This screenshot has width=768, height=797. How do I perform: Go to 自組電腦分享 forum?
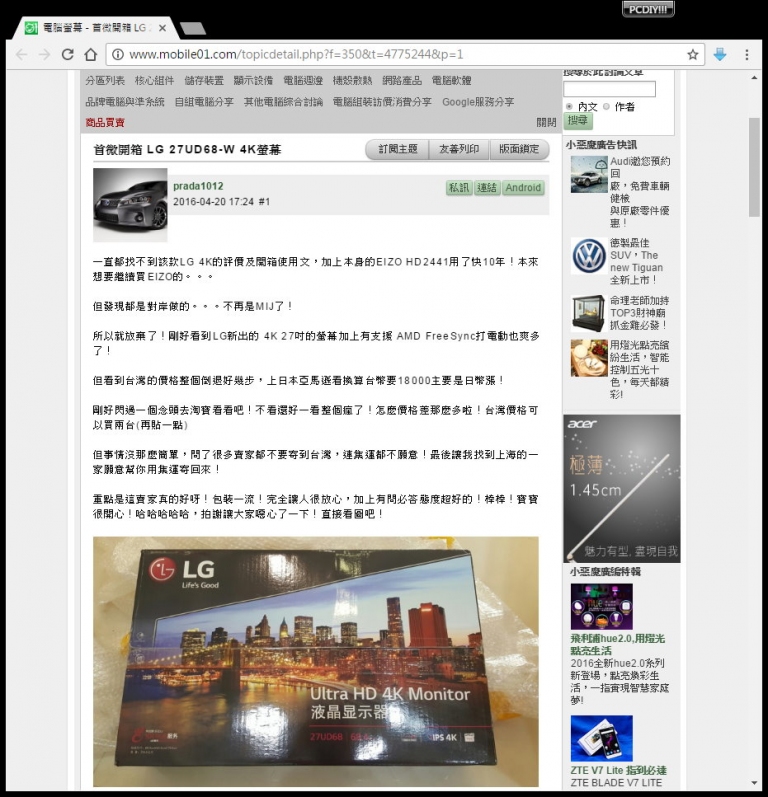click(204, 102)
